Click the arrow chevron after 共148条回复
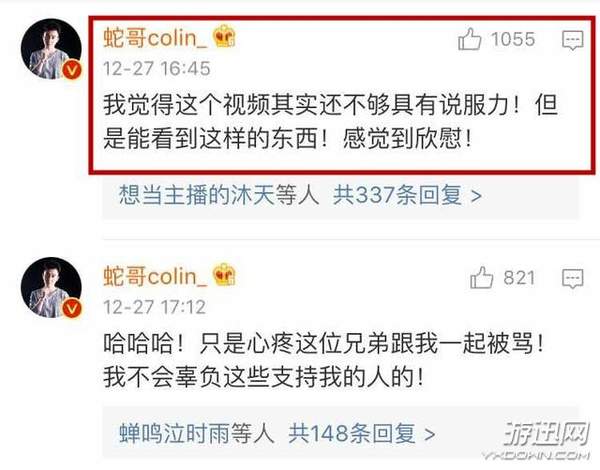This screenshot has width=600, height=470. pyautogui.click(x=430, y=435)
